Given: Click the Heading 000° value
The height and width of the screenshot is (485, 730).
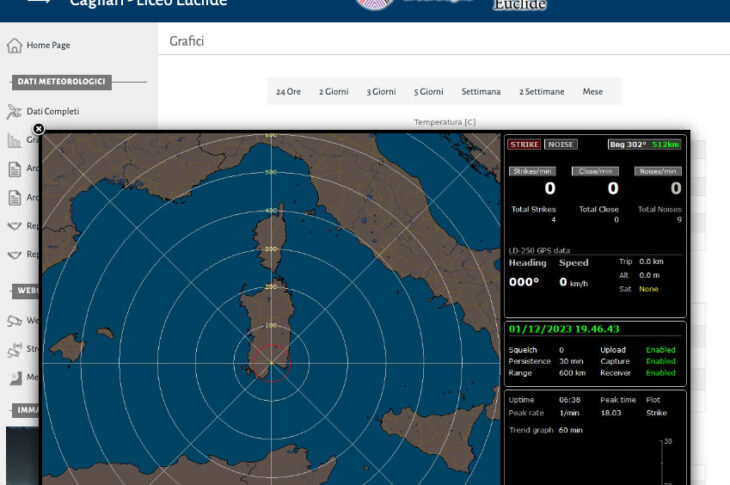Looking at the screenshot, I should coord(524,282).
